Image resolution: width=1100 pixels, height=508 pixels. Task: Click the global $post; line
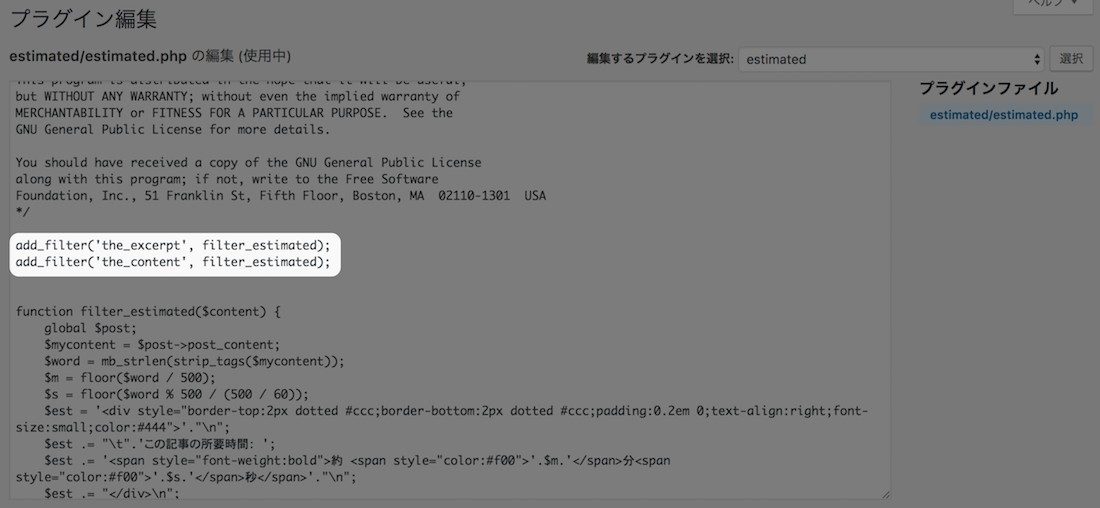coord(90,328)
